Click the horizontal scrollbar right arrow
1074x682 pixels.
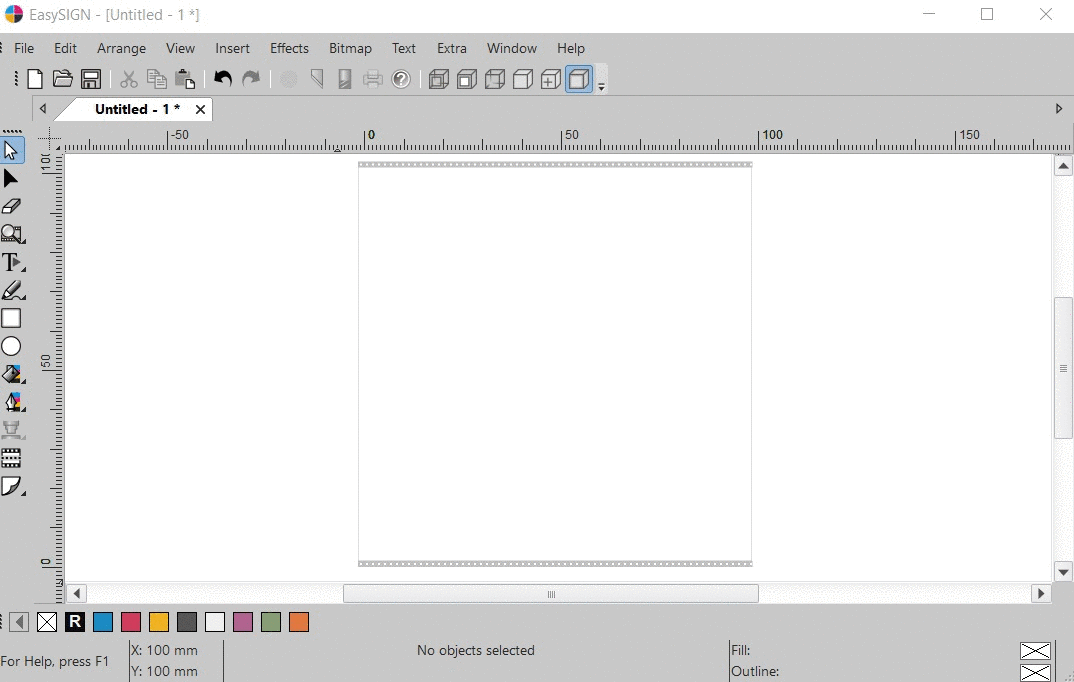[x=1041, y=594]
